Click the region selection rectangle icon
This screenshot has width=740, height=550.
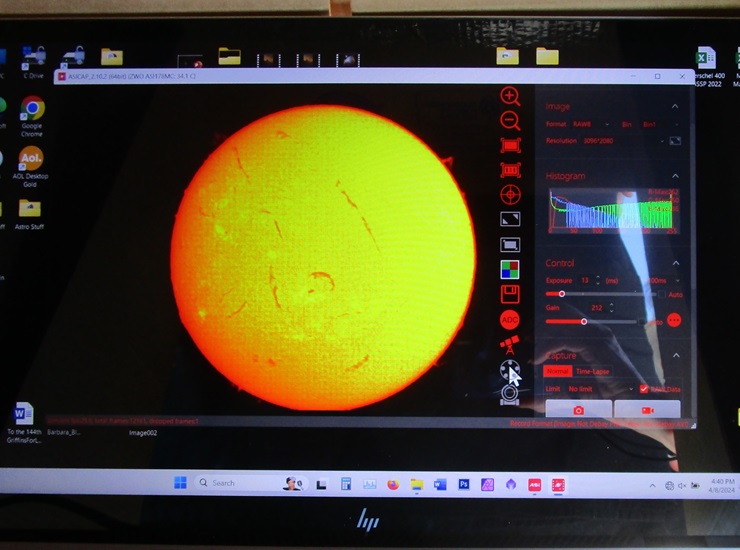[x=510, y=245]
